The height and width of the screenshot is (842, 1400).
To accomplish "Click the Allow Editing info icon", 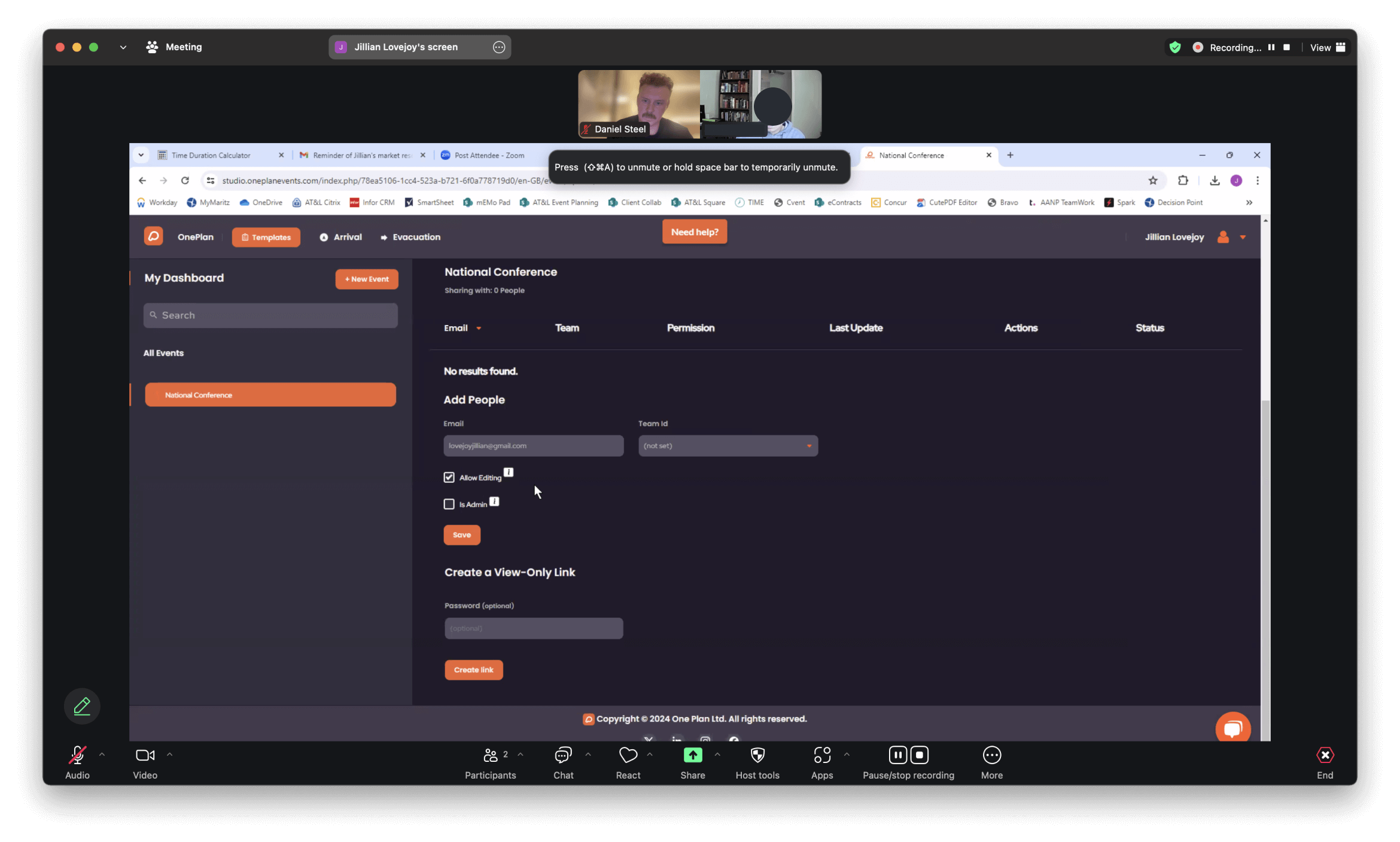I will point(509,472).
